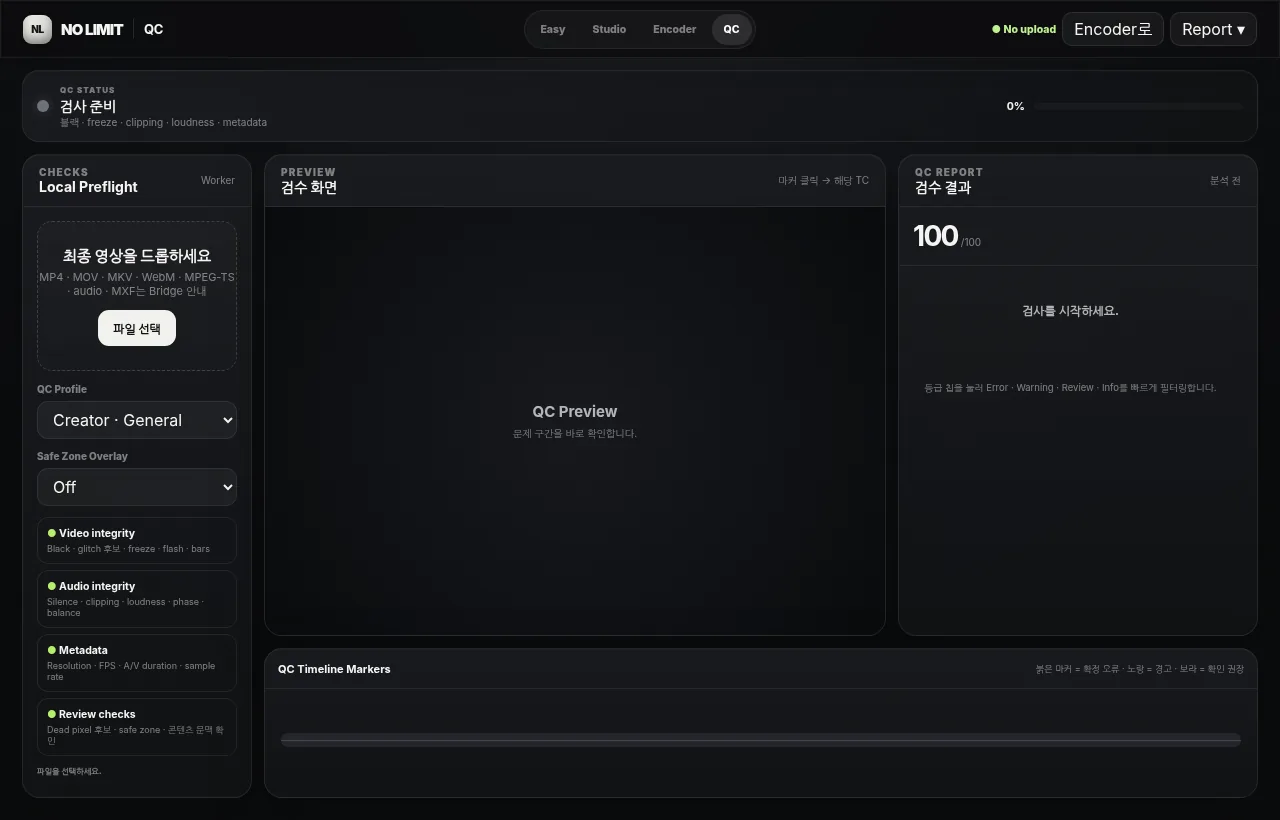Click the NL logo icon
Screen dimensions: 1280x820
(x=37, y=29)
